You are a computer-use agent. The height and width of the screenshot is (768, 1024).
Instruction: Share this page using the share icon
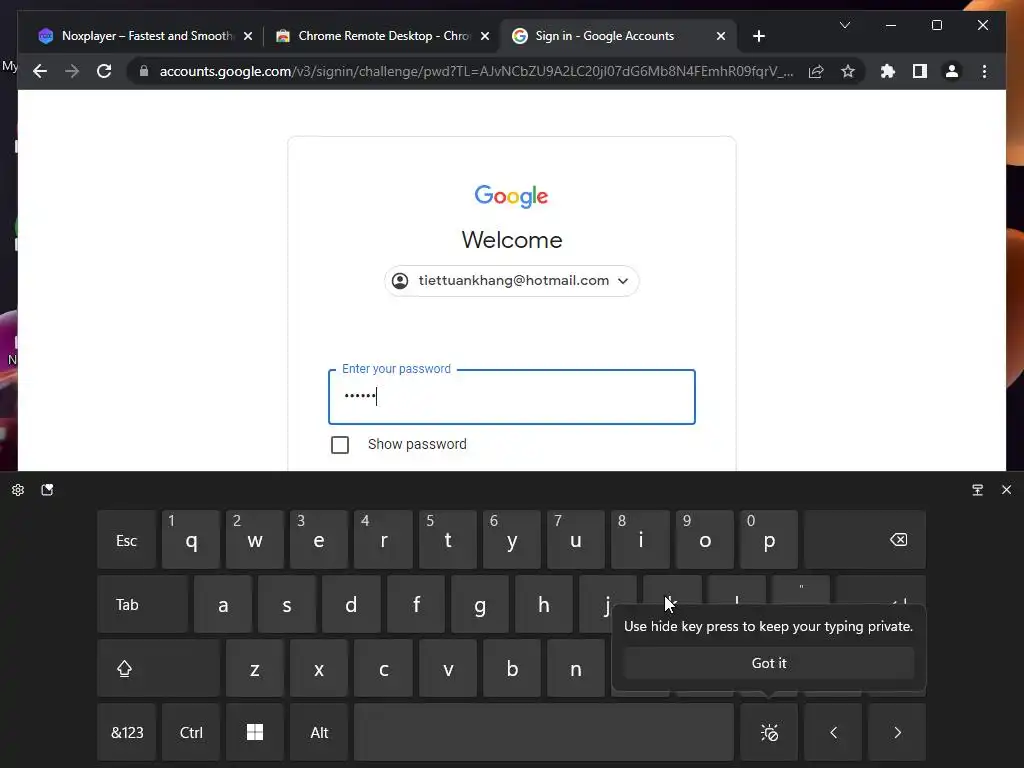pos(816,71)
